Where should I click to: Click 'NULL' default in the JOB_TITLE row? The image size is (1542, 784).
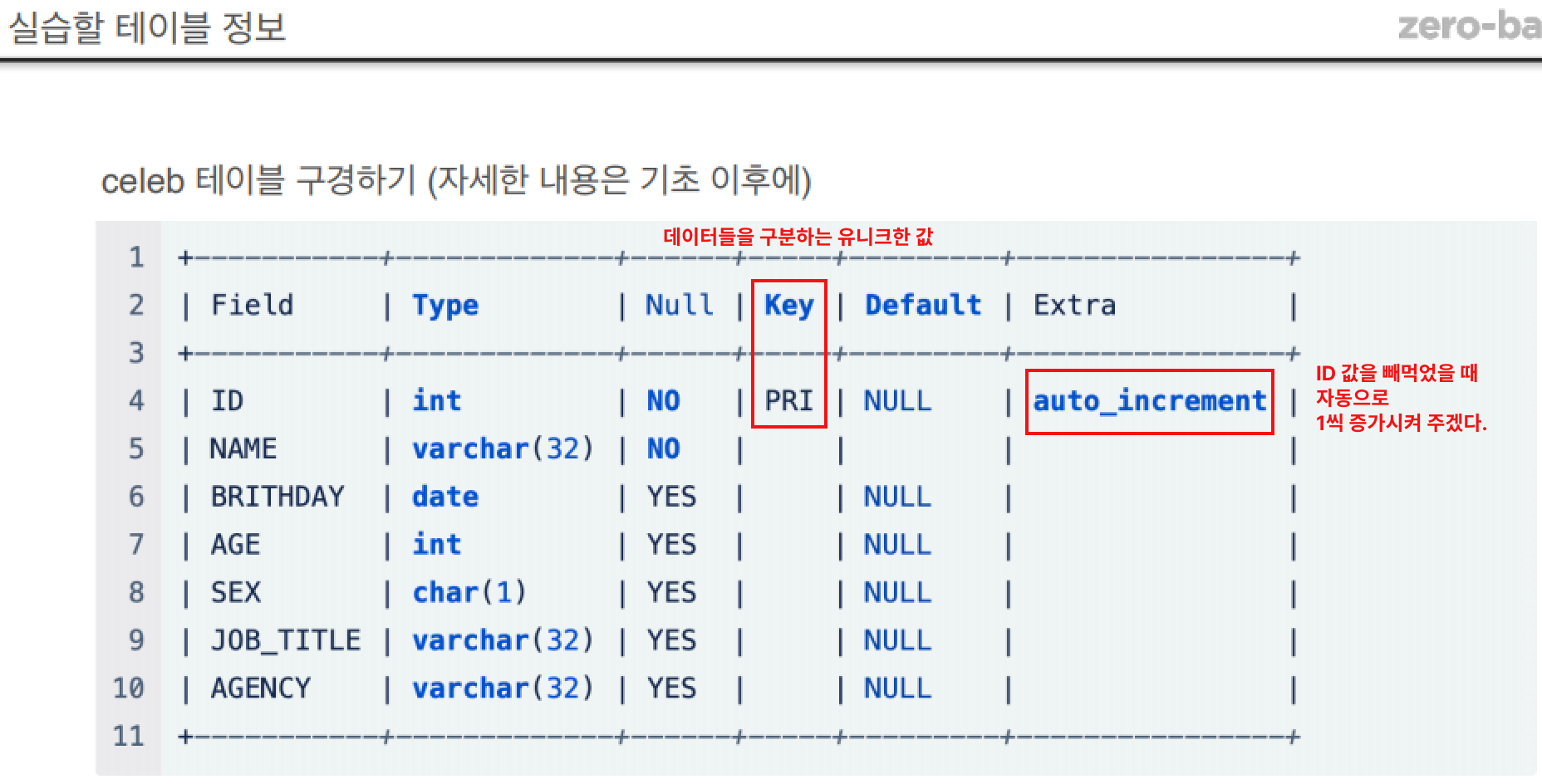pos(898,640)
